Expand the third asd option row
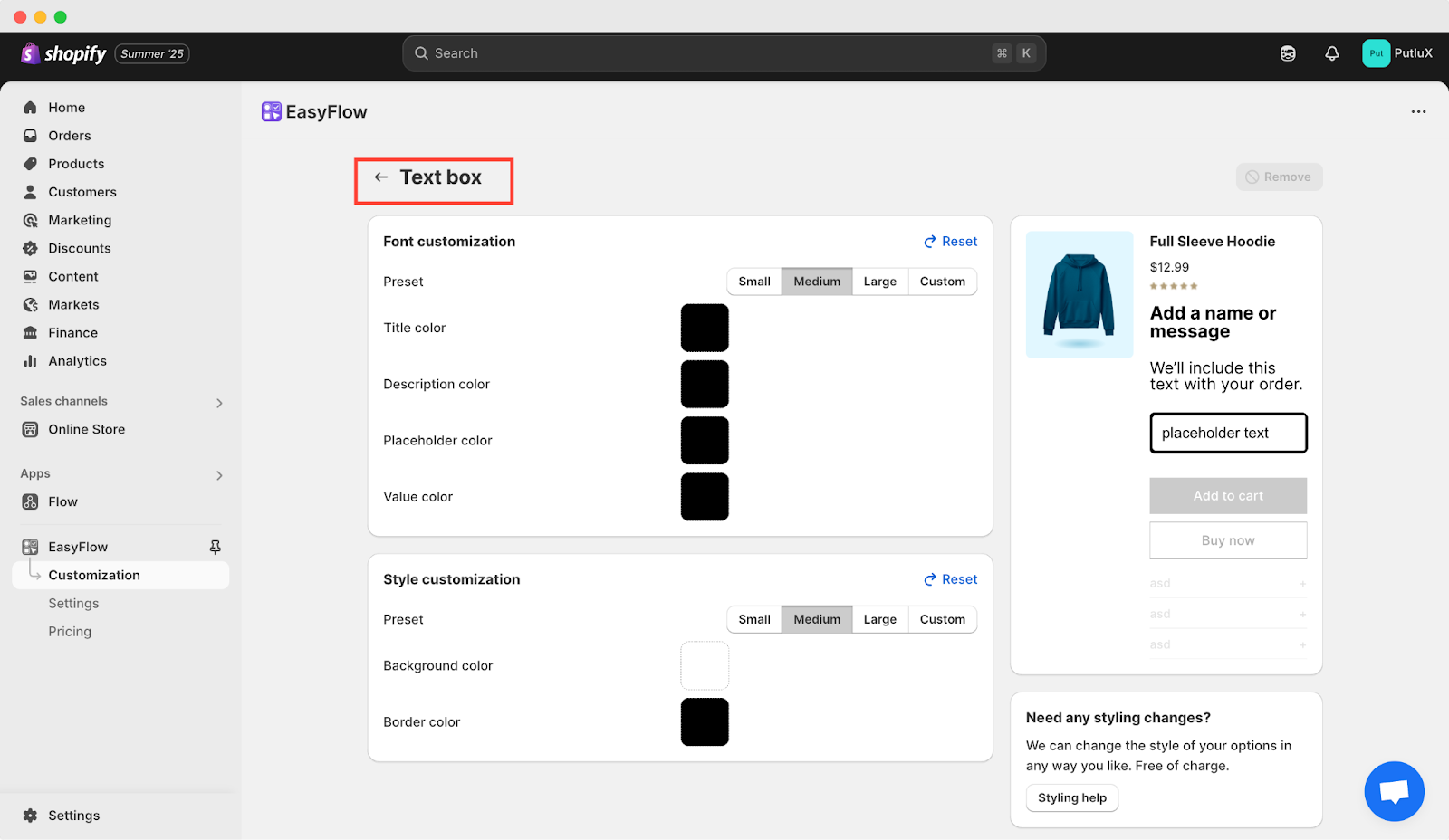Screen dimensions: 1449x840 [1228, 644]
